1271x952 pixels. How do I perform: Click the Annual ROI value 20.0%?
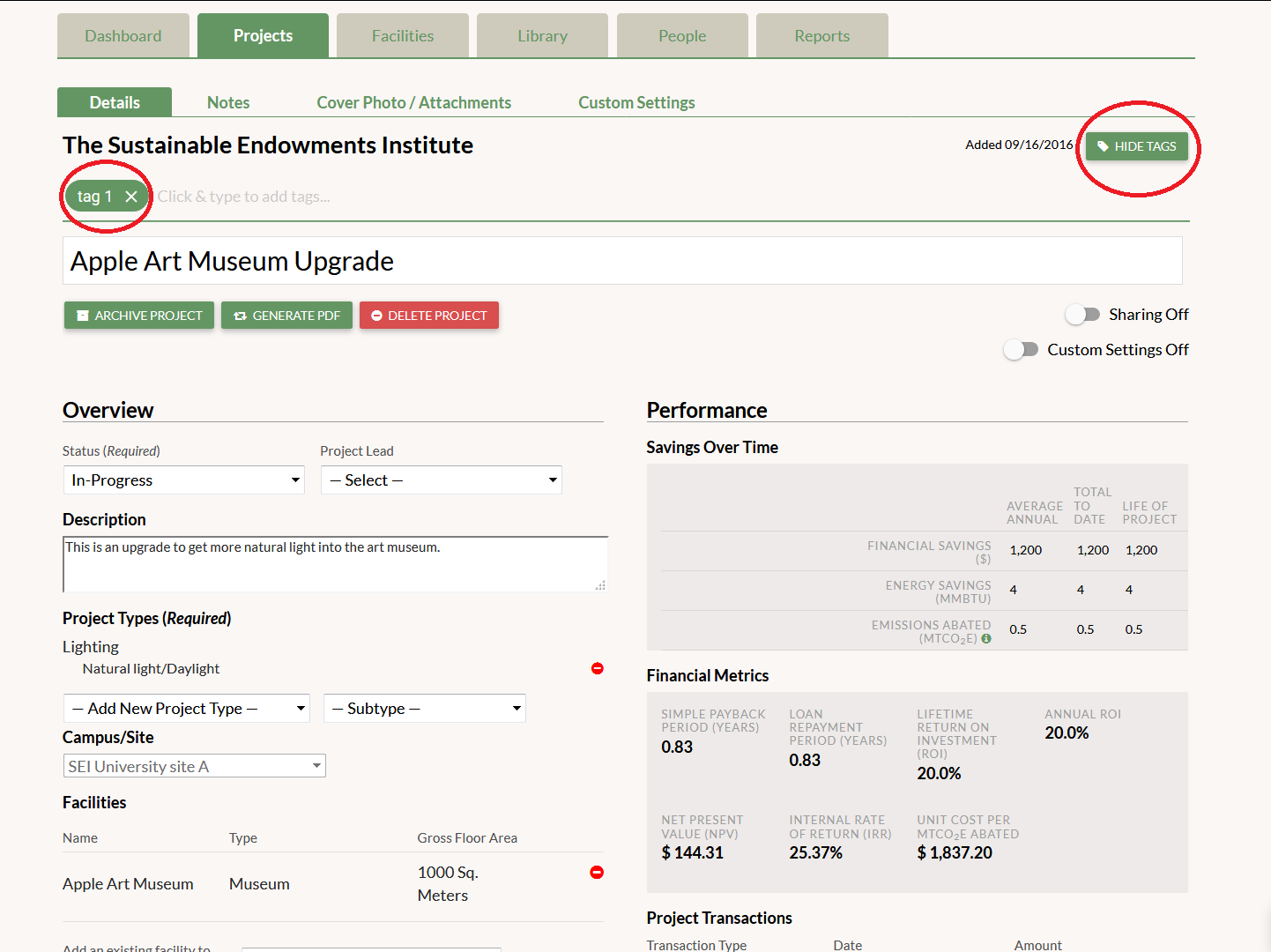1067,733
